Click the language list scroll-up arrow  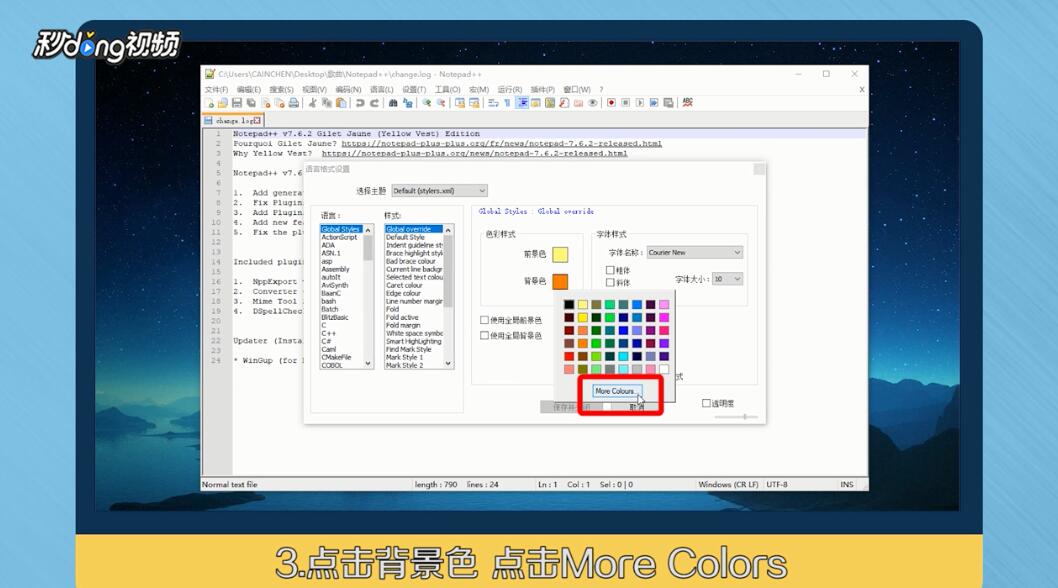(x=368, y=230)
